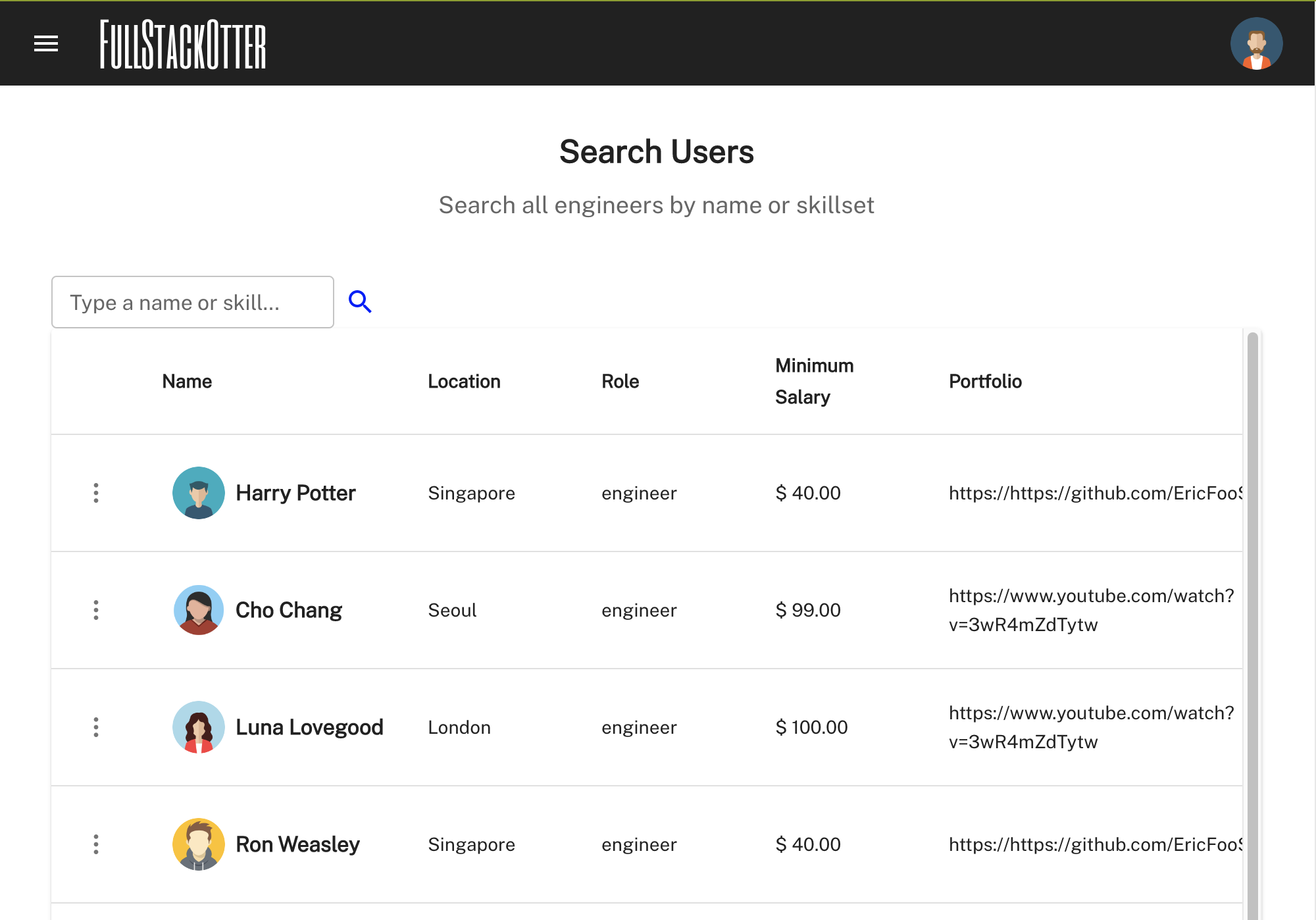Open the hamburger navigation menu
The height and width of the screenshot is (920, 1316).
tap(45, 43)
